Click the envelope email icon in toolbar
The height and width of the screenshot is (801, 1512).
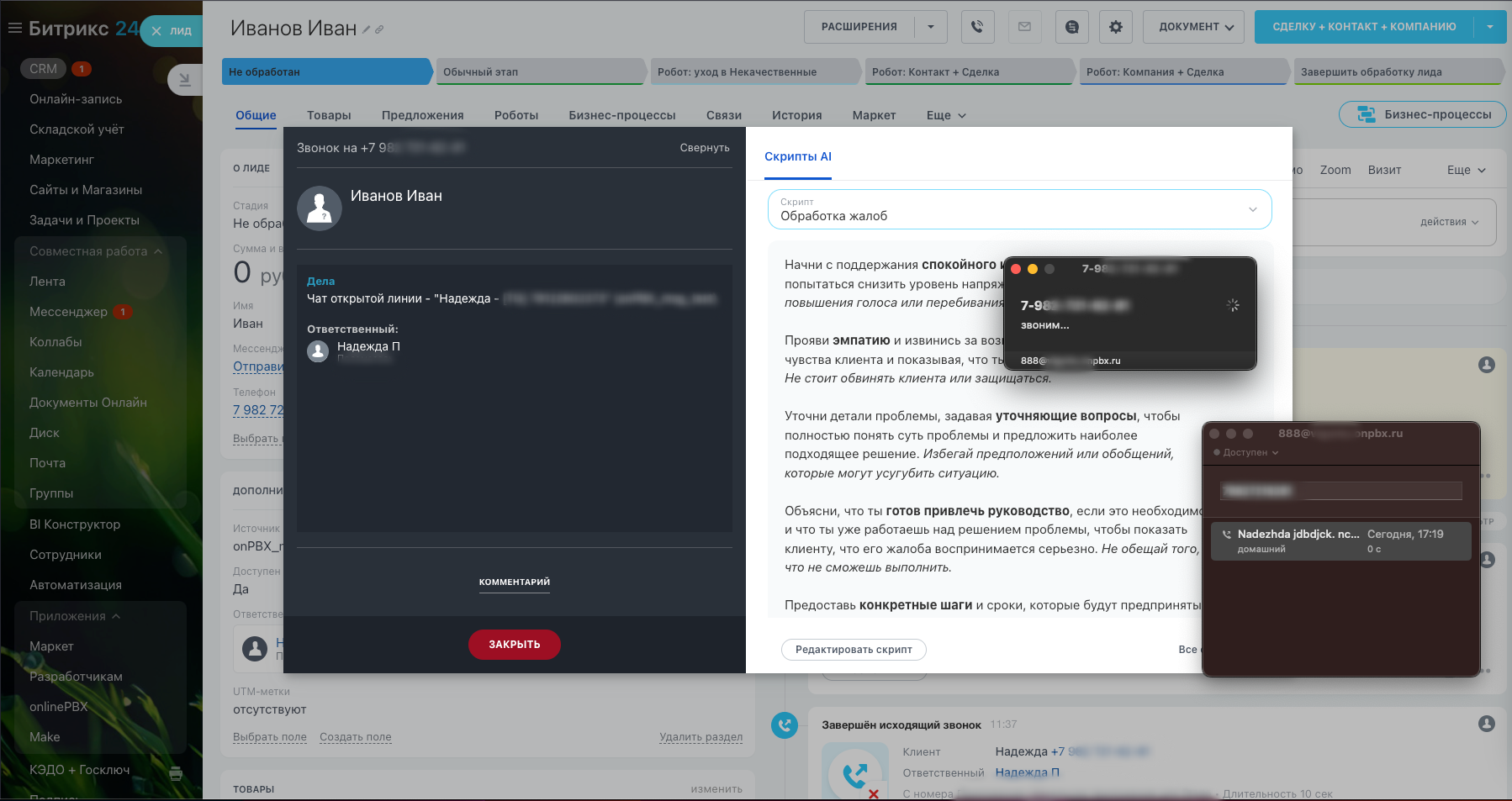tap(1024, 27)
